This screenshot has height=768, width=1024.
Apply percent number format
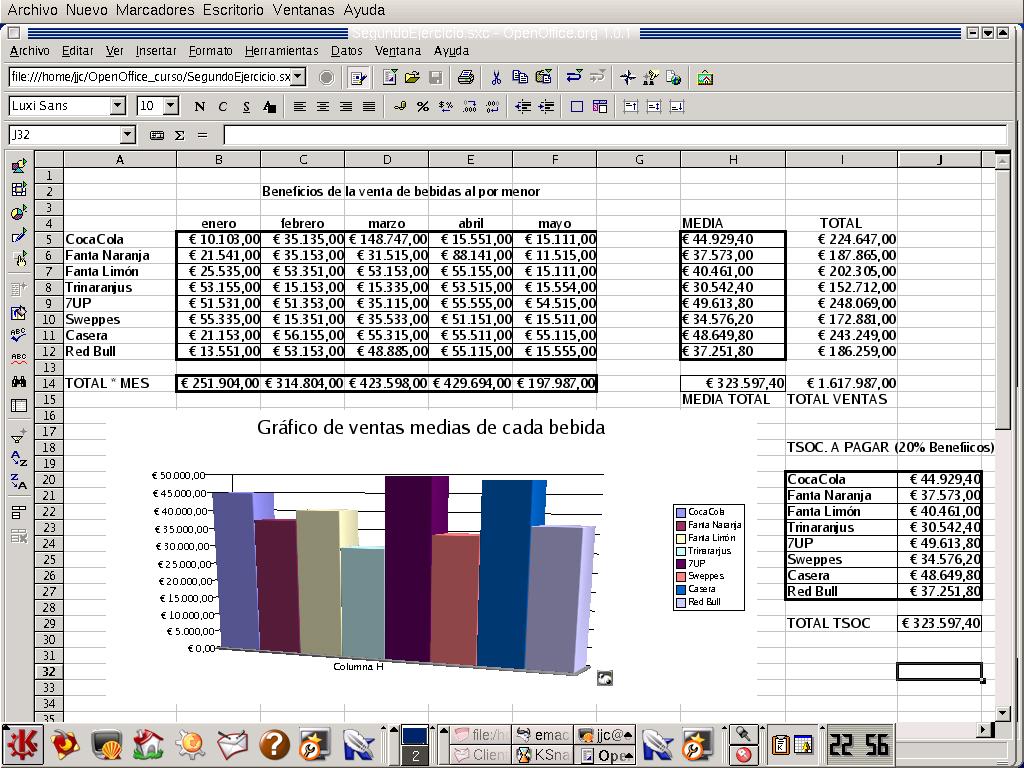(x=423, y=106)
